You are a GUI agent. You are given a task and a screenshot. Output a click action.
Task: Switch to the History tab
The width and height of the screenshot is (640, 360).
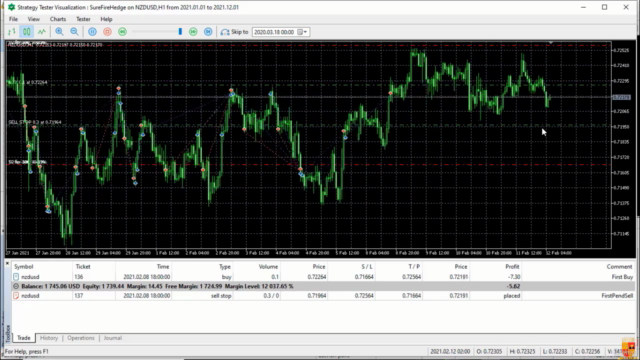pos(49,338)
